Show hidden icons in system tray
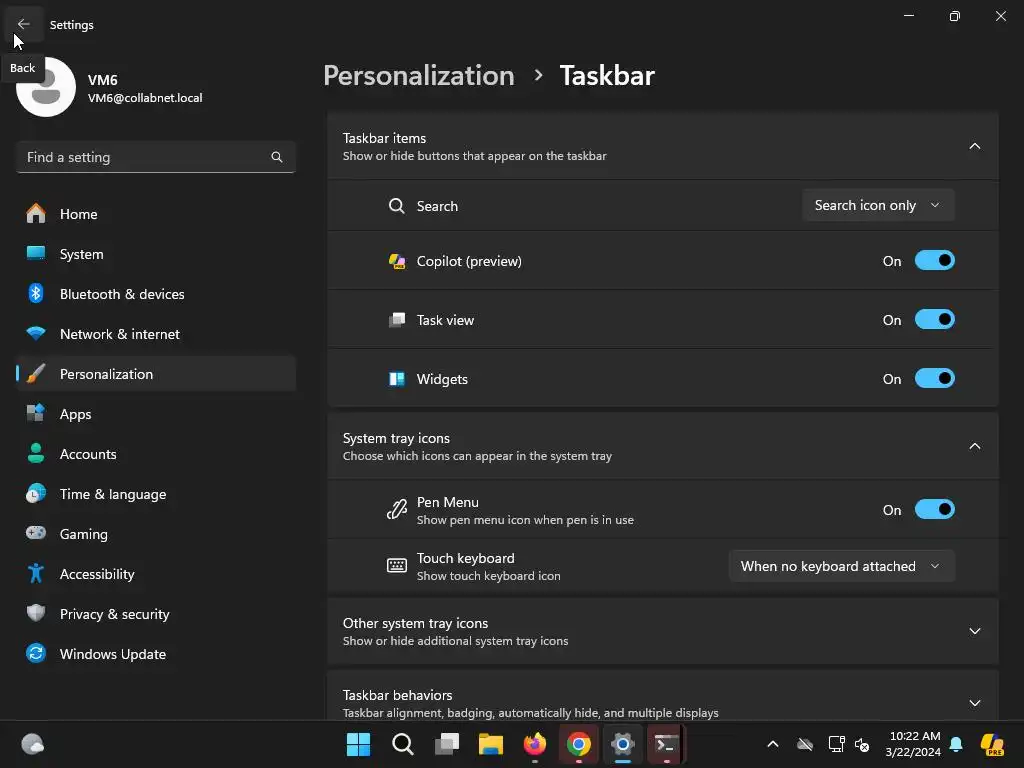This screenshot has height=768, width=1024. [x=773, y=744]
